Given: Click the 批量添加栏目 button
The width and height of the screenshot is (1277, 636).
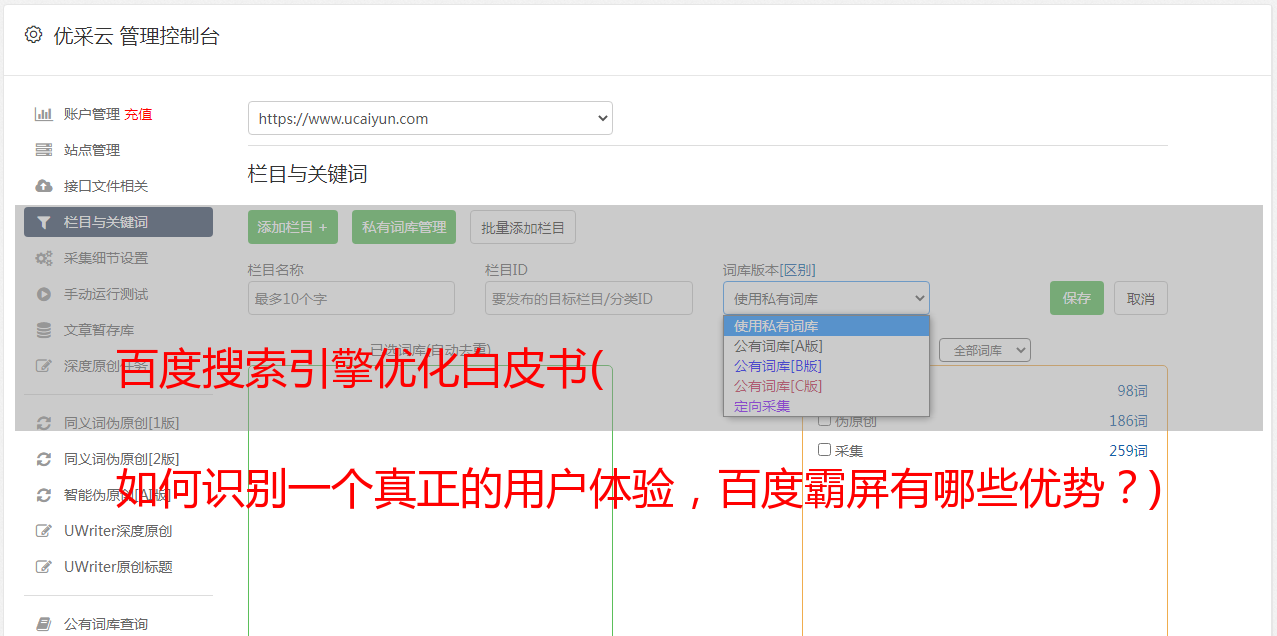Looking at the screenshot, I should pyautogui.click(x=523, y=227).
